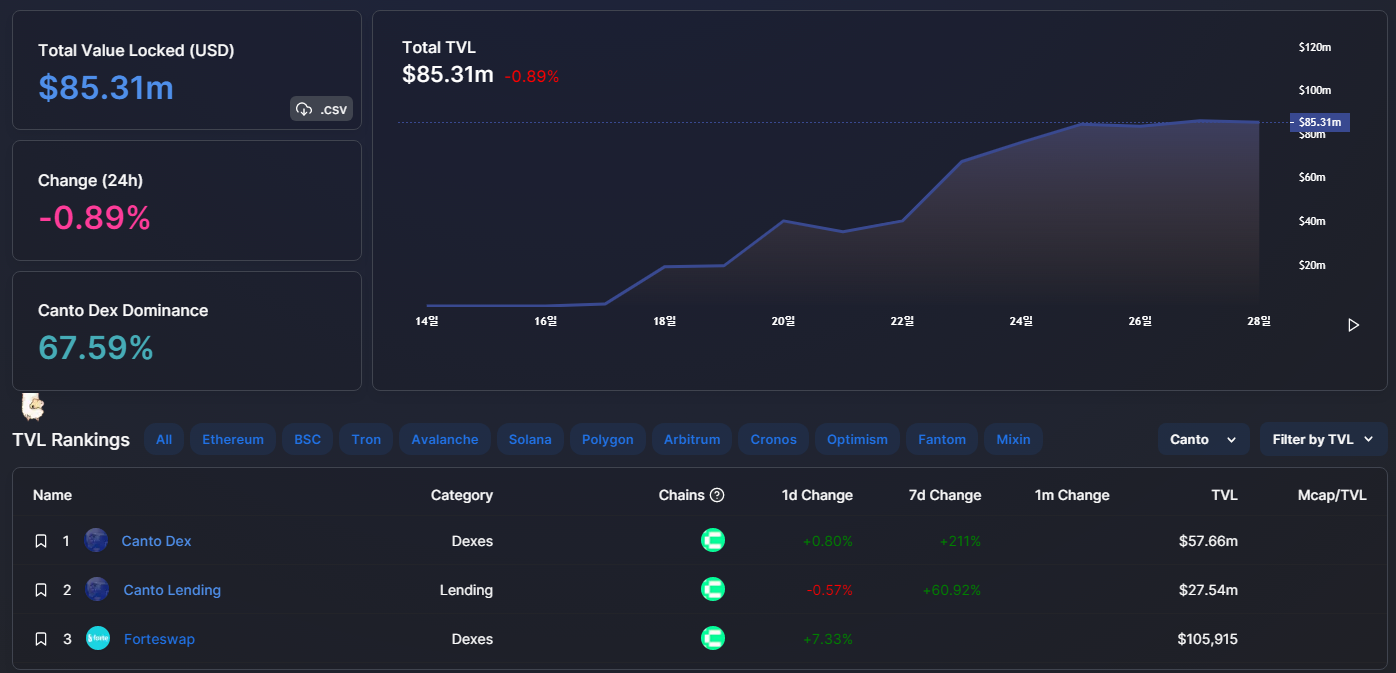
Task: Click Canto chain icon in Canto Lending row
Action: (713, 589)
